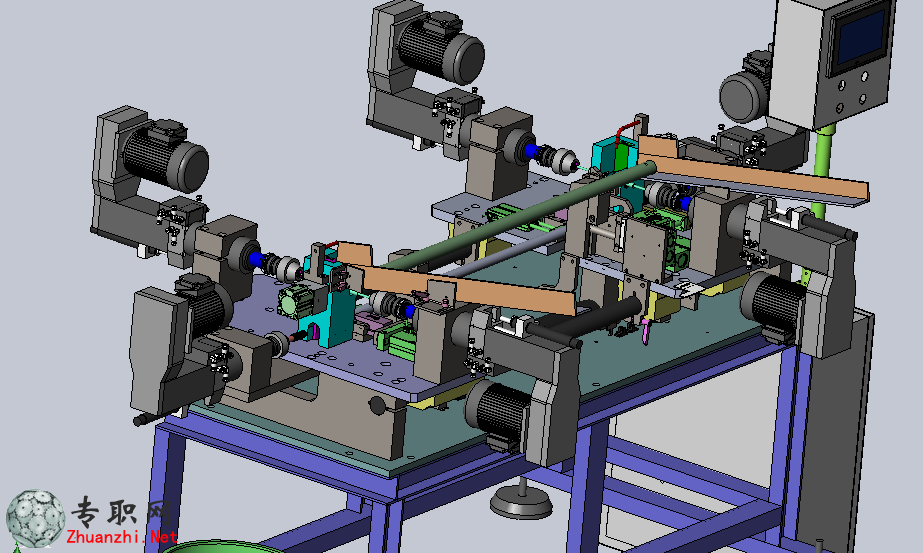Image resolution: width=923 pixels, height=553 pixels.
Task: Select the round leveling foot under table
Action: click(x=521, y=501)
